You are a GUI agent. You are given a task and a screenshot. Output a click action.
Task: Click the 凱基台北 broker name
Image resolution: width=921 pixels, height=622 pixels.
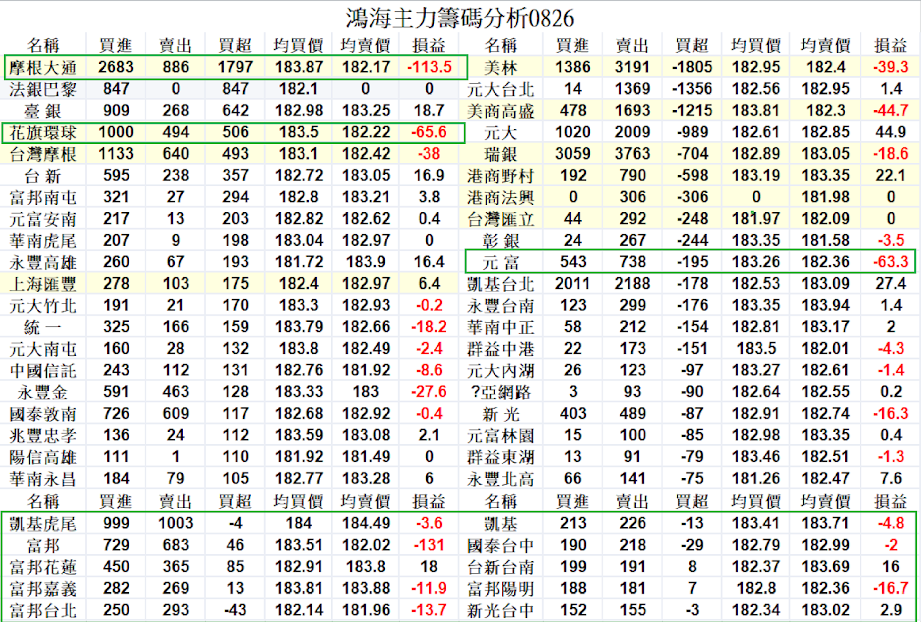pos(500,284)
